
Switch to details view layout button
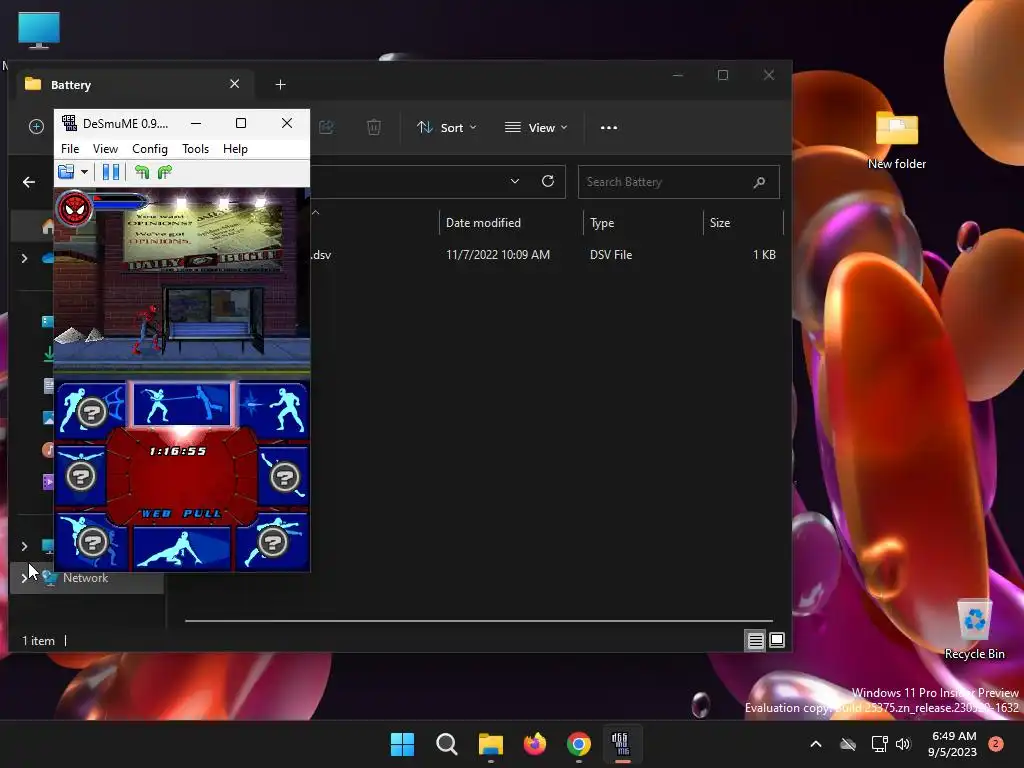click(756, 641)
